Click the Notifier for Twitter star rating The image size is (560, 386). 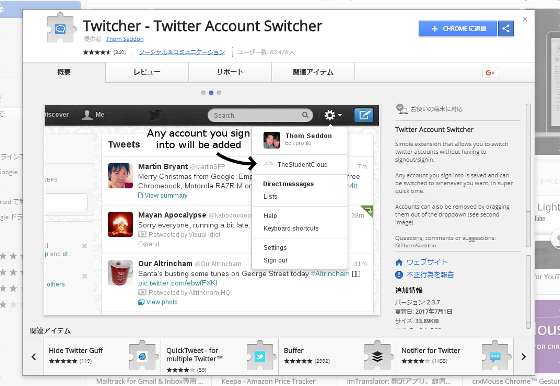click(x=416, y=361)
